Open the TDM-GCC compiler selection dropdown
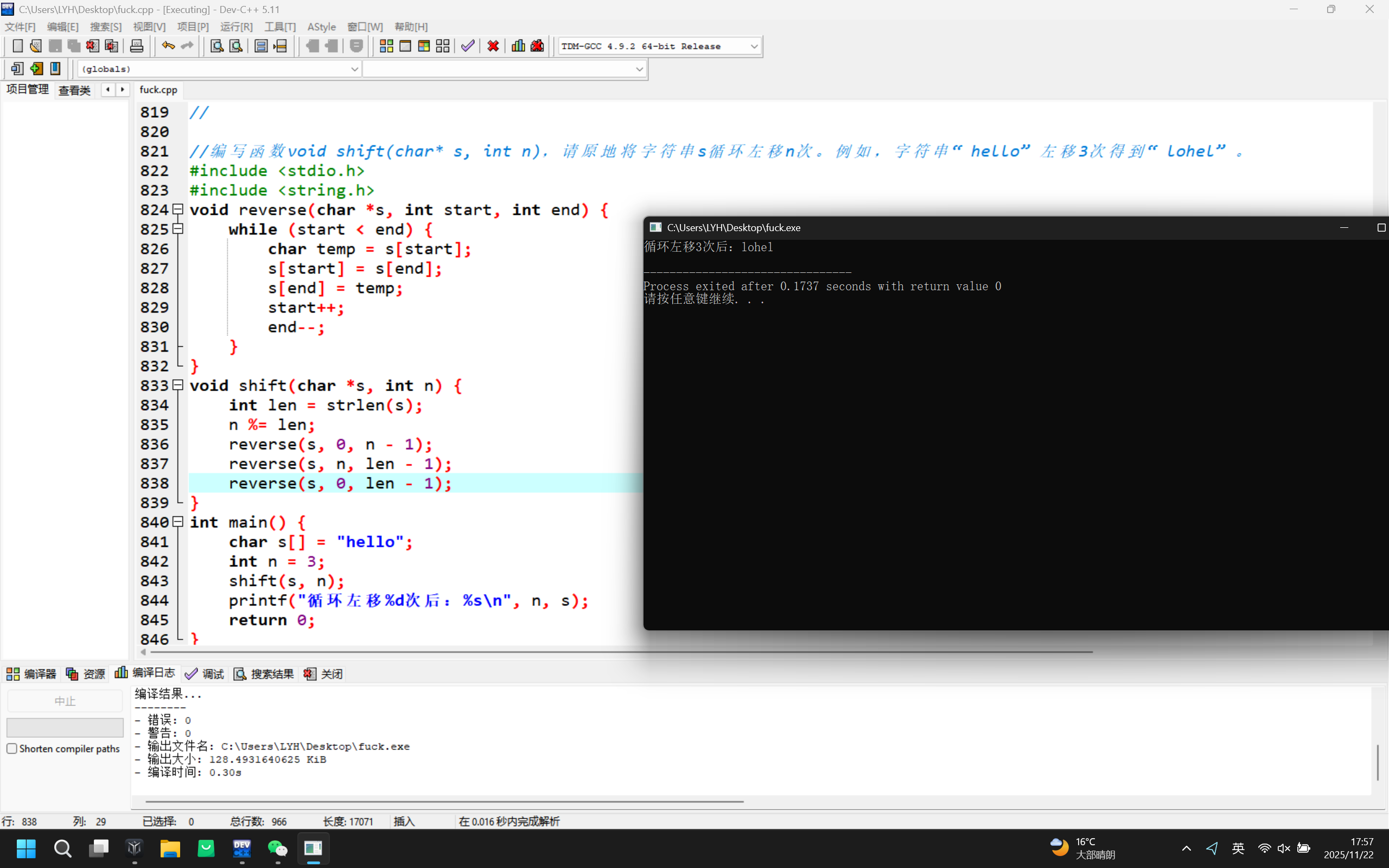Viewport: 1389px width, 868px height. [x=754, y=46]
